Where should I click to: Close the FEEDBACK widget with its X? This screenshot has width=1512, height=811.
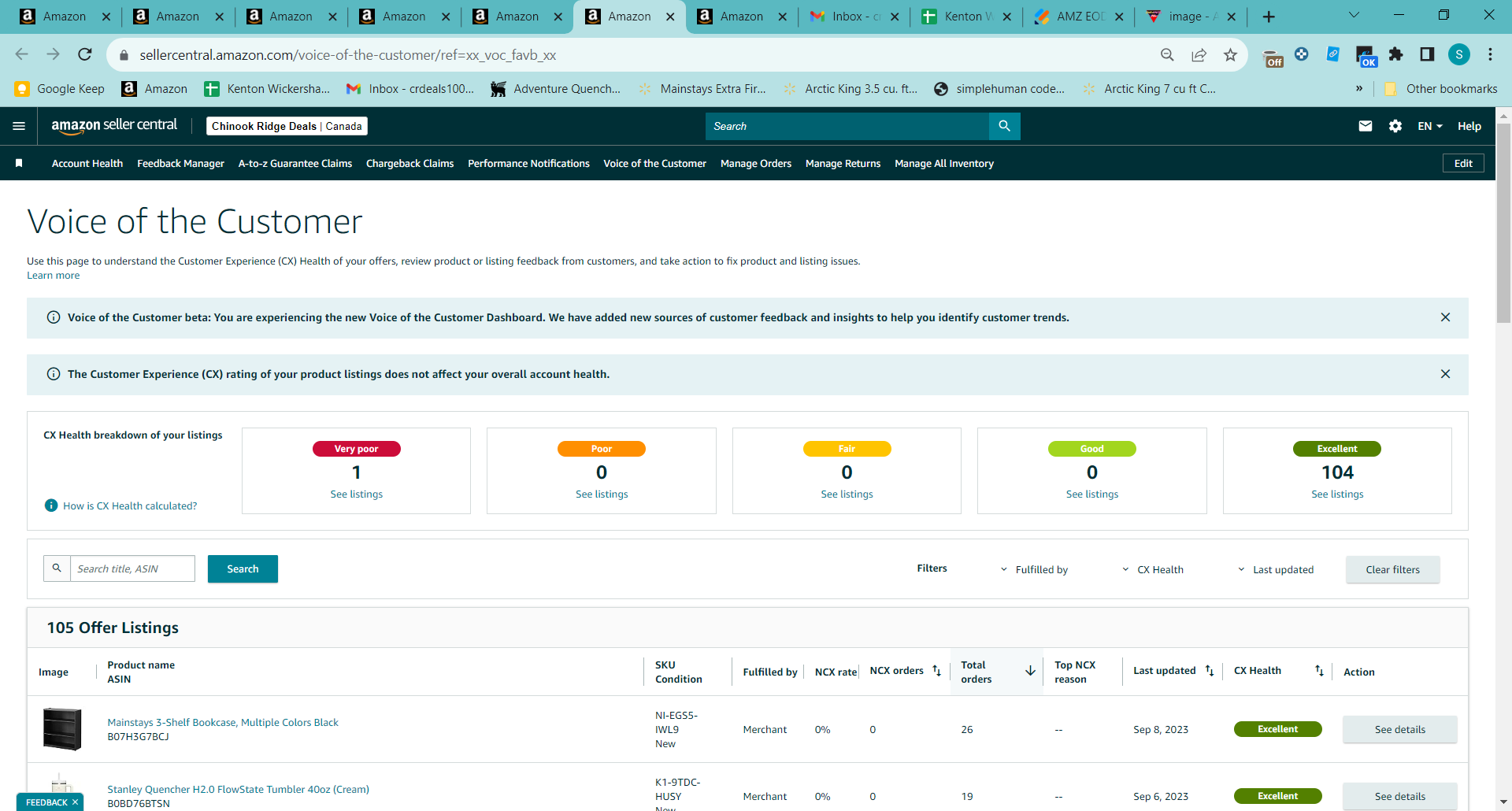[x=76, y=802]
